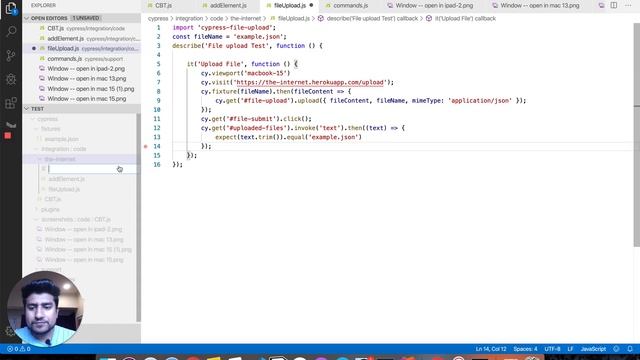
Task: Open the editor more actions menu
Action: (628, 5)
